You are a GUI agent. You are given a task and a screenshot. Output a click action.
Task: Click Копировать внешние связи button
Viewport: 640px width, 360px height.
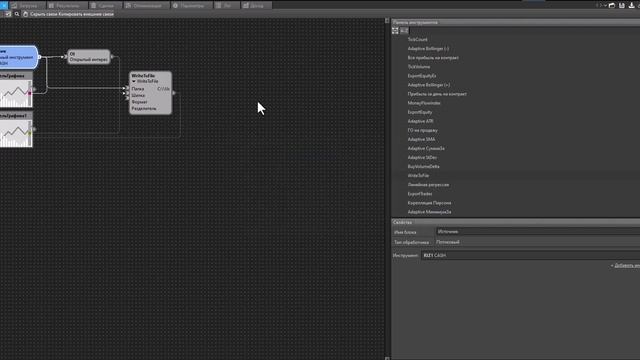86,14
